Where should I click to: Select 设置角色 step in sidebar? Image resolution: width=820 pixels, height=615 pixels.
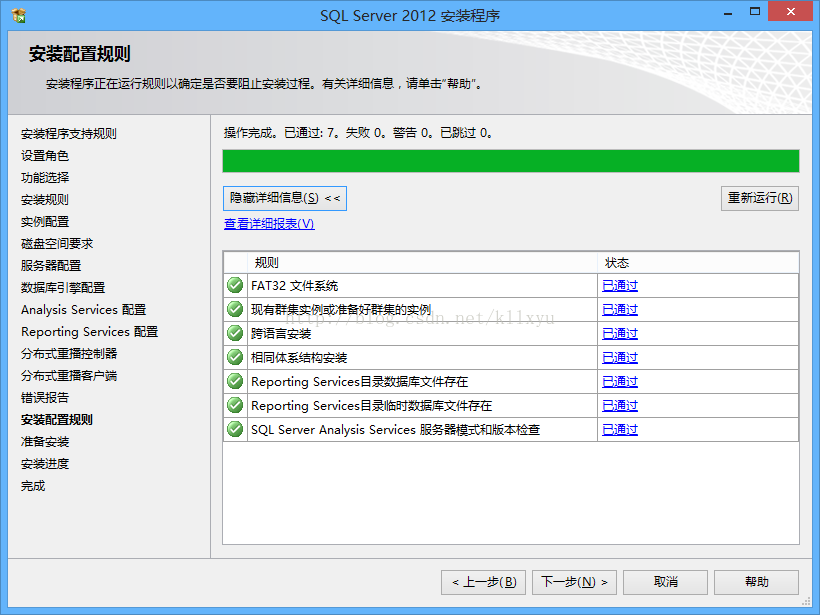[x=45, y=156]
